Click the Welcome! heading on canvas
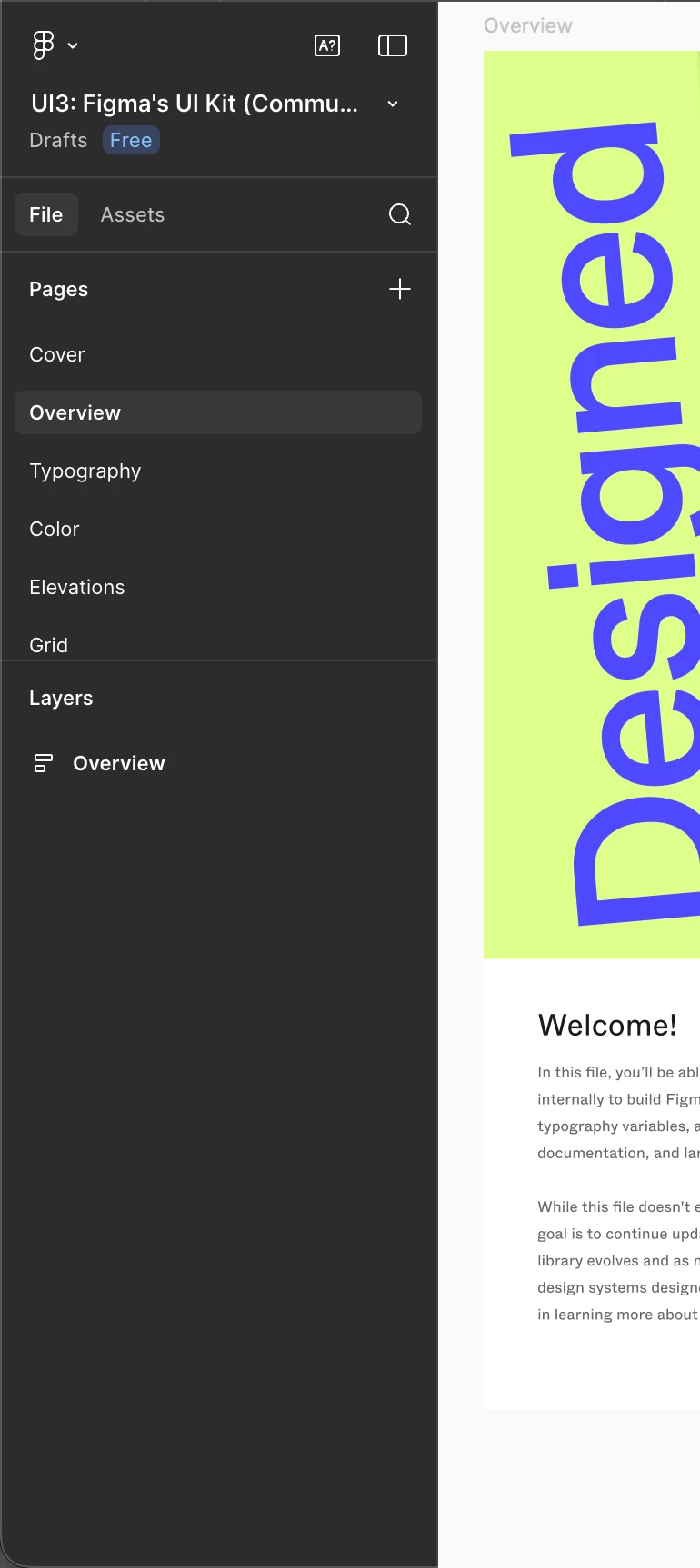This screenshot has height=1568, width=700. tap(607, 1025)
